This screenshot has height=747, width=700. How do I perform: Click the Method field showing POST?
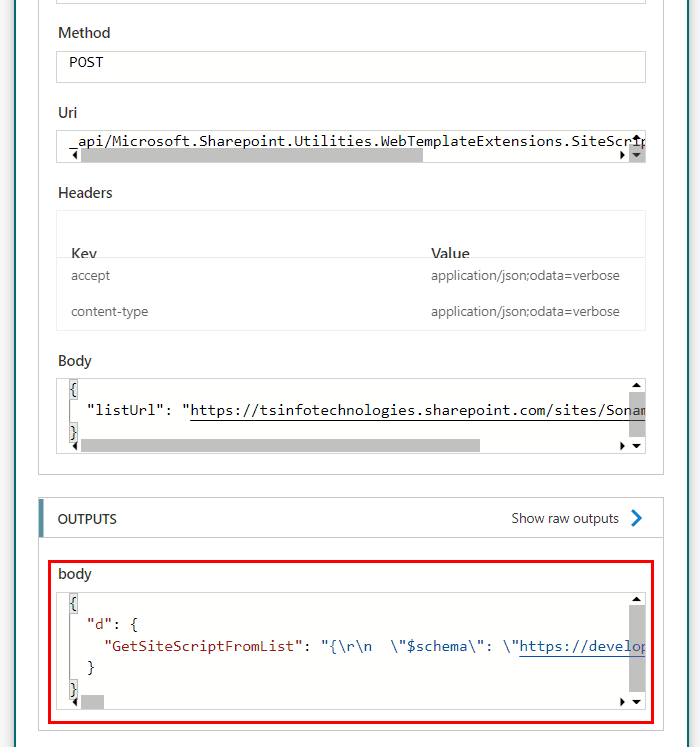pos(351,67)
